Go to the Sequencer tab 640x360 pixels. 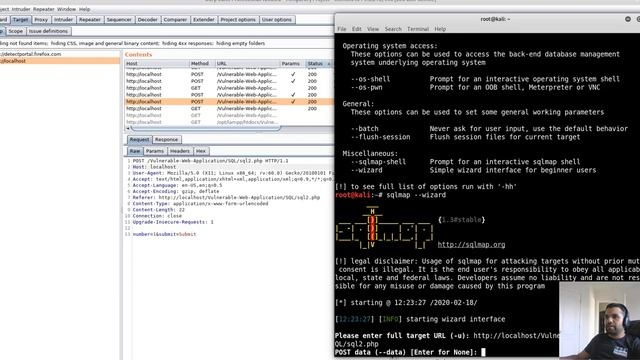119,20
